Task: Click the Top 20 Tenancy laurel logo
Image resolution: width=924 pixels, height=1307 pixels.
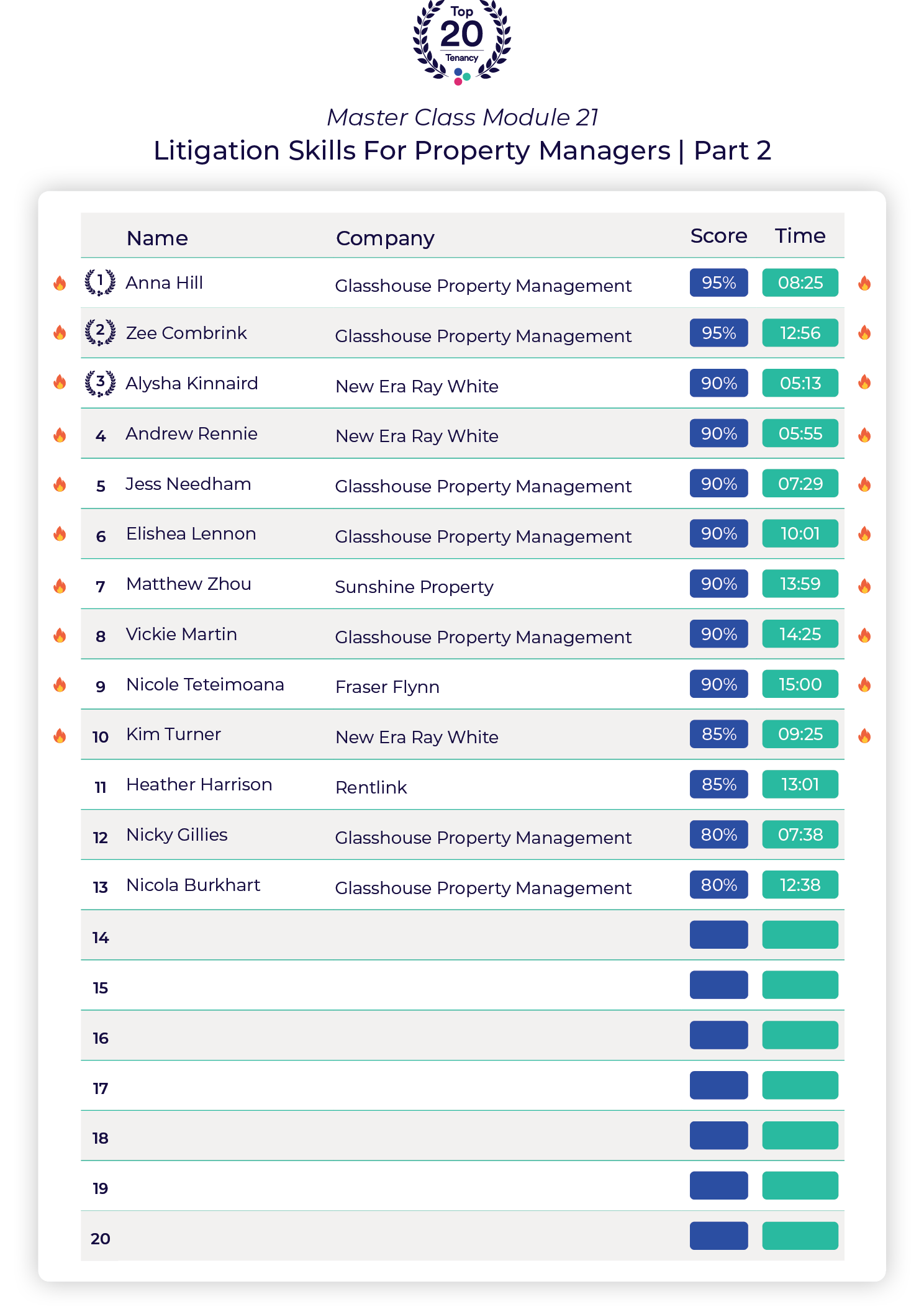Action: [462, 42]
